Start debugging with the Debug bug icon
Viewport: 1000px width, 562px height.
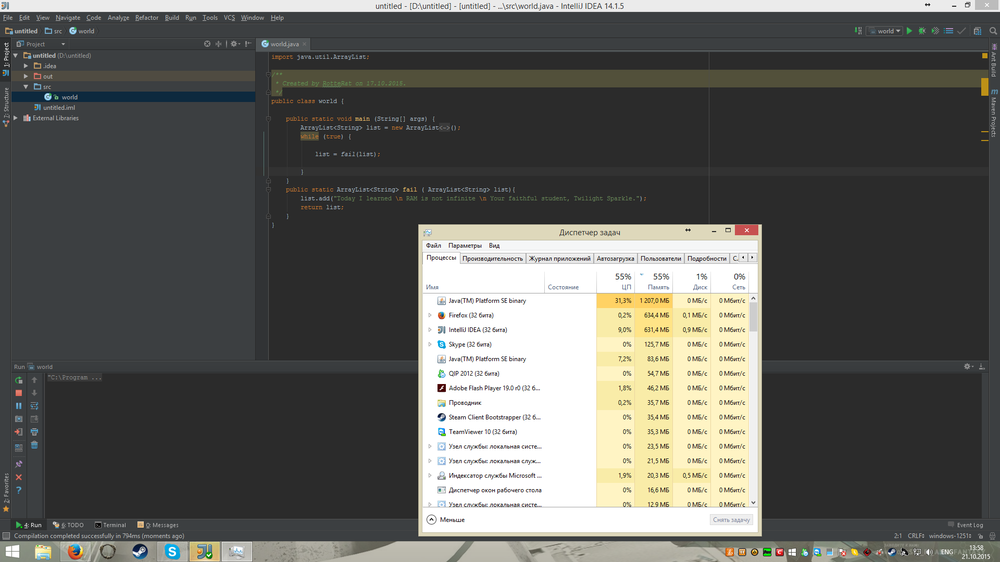(921, 31)
